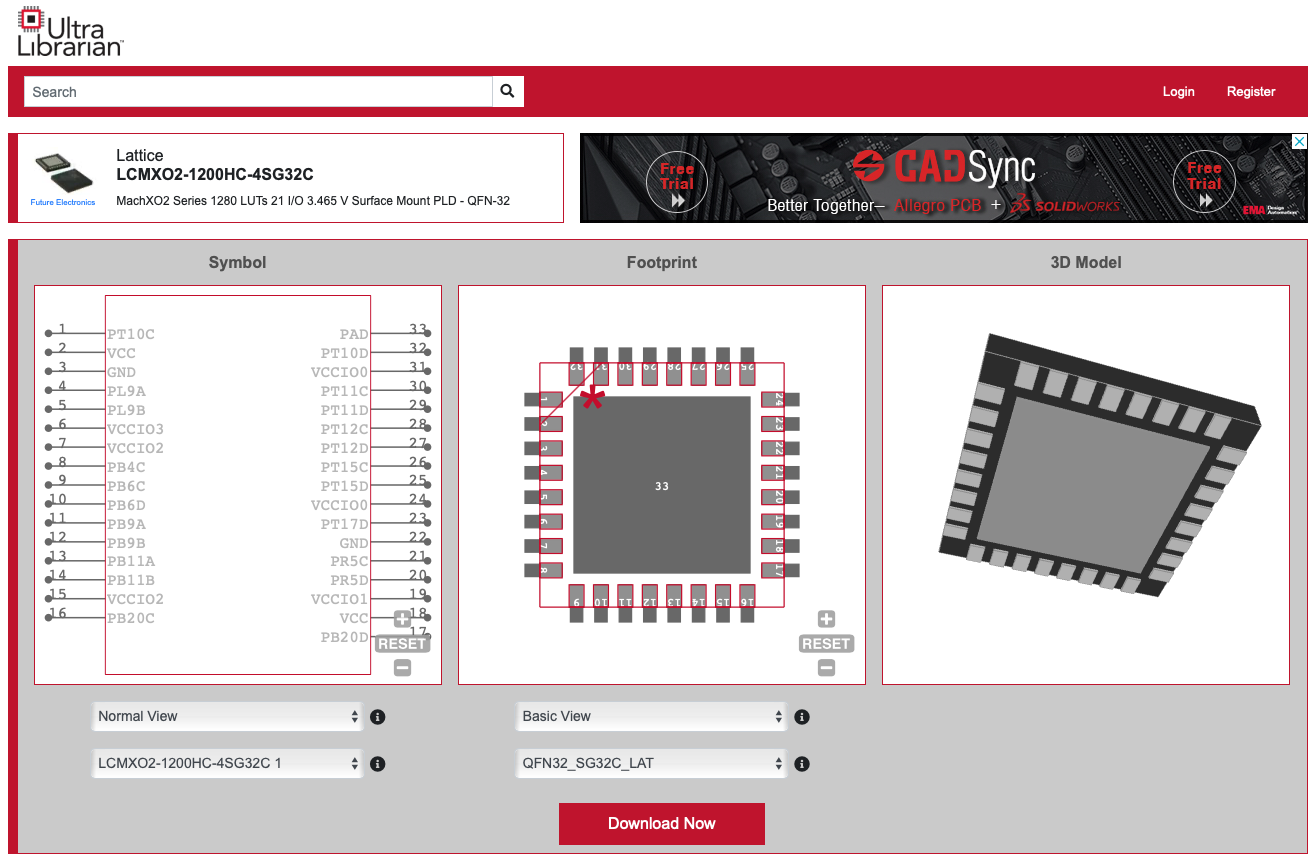The width and height of the screenshot is (1313, 860).
Task: Close the ad using its corner X icon
Action: point(1299,141)
